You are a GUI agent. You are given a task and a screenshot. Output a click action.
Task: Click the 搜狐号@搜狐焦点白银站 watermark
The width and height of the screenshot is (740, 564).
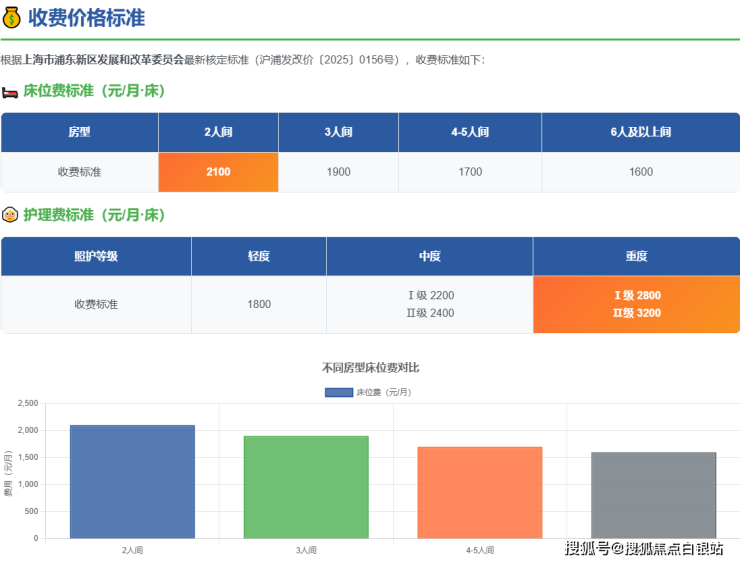tap(644, 548)
